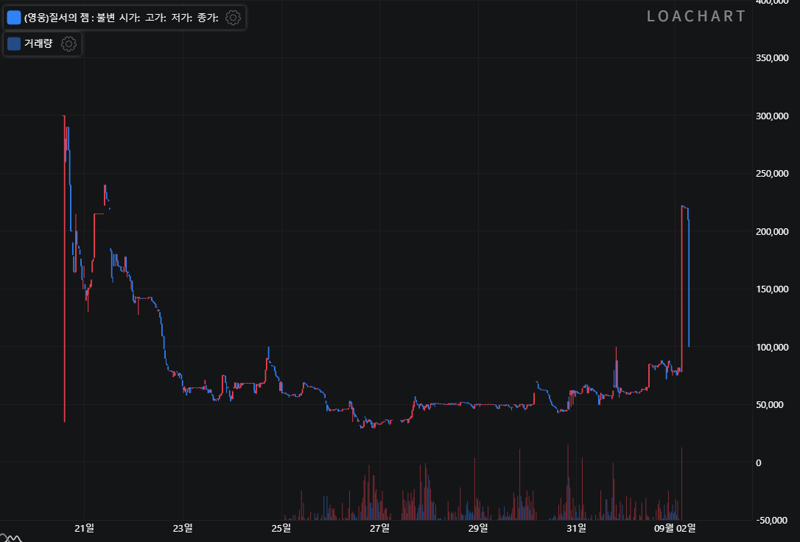Click the 25일 date label on time axis
800x542 pixels.
[281, 528]
